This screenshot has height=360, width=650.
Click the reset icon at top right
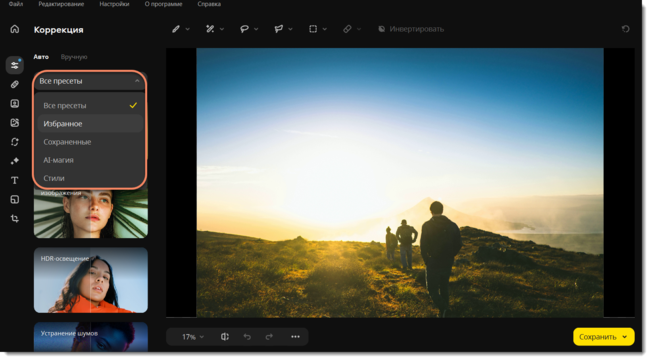pyautogui.click(x=626, y=29)
